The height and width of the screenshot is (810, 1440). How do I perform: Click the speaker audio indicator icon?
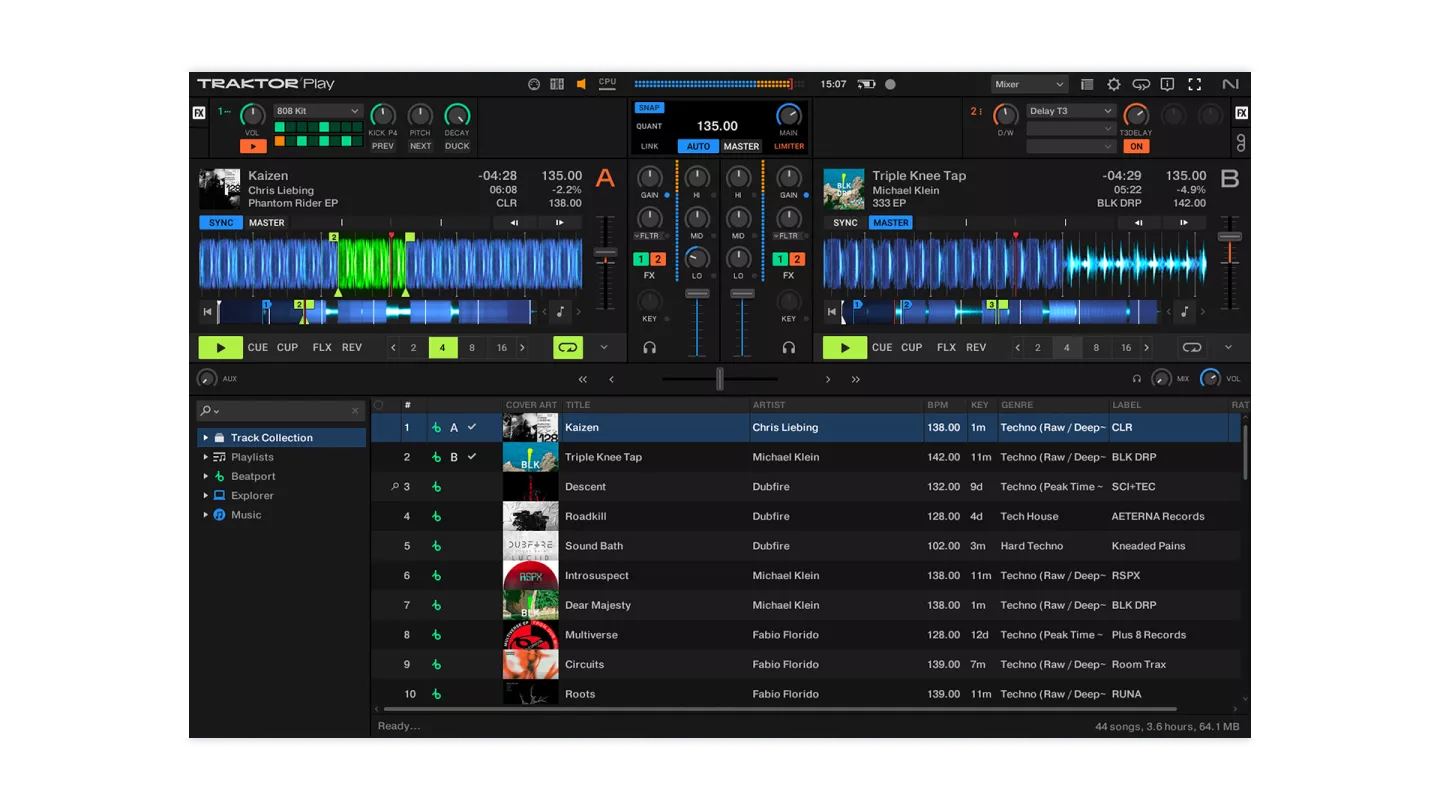pos(581,85)
